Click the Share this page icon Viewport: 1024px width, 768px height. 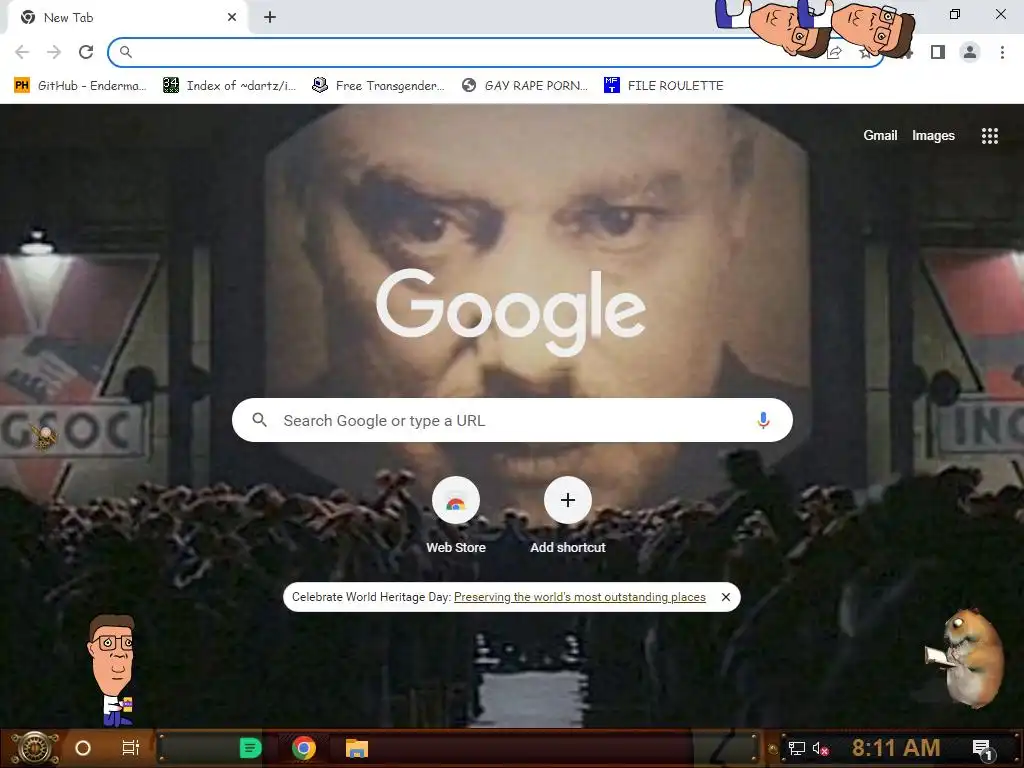coord(834,52)
